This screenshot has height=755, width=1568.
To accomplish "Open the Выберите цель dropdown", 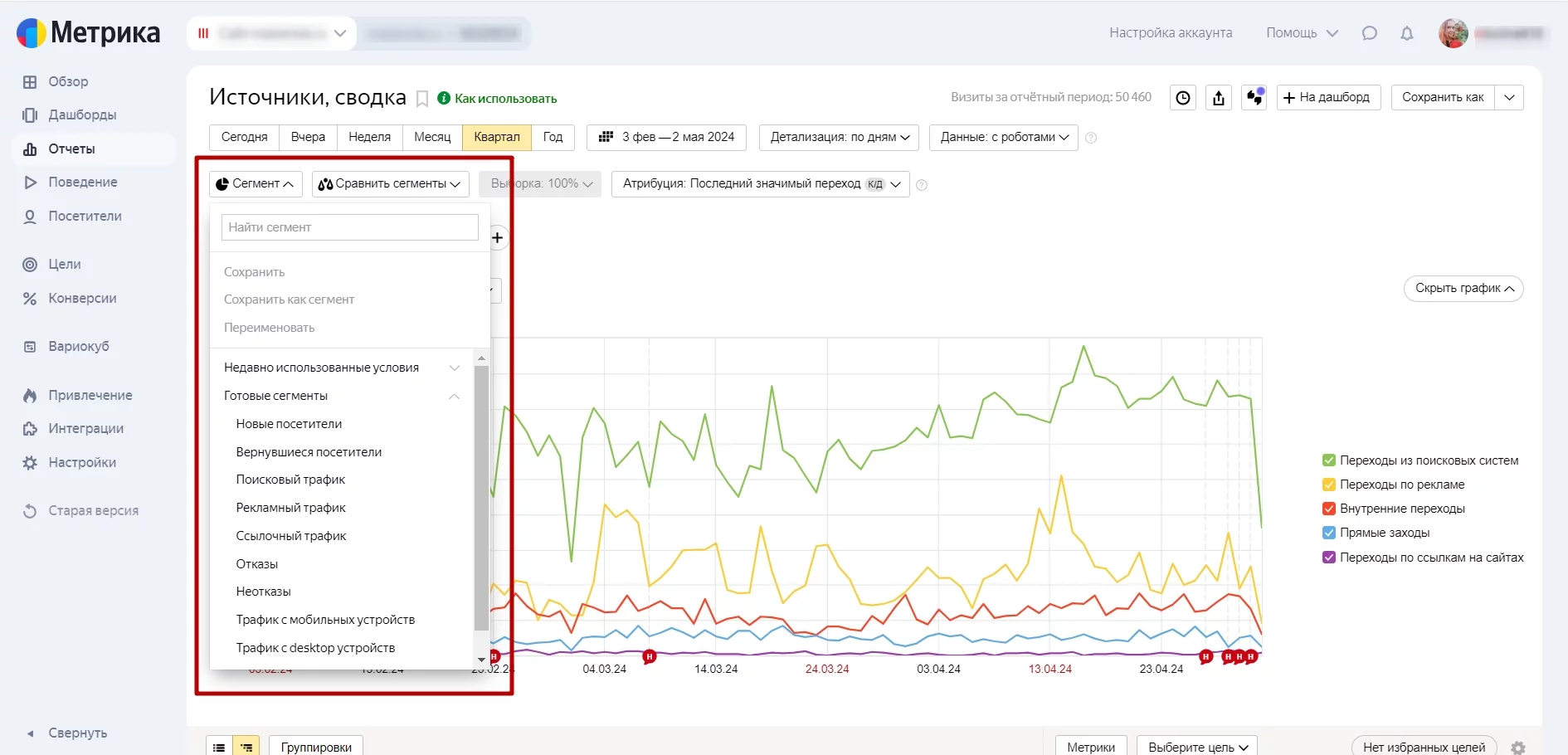I will 1197,747.
